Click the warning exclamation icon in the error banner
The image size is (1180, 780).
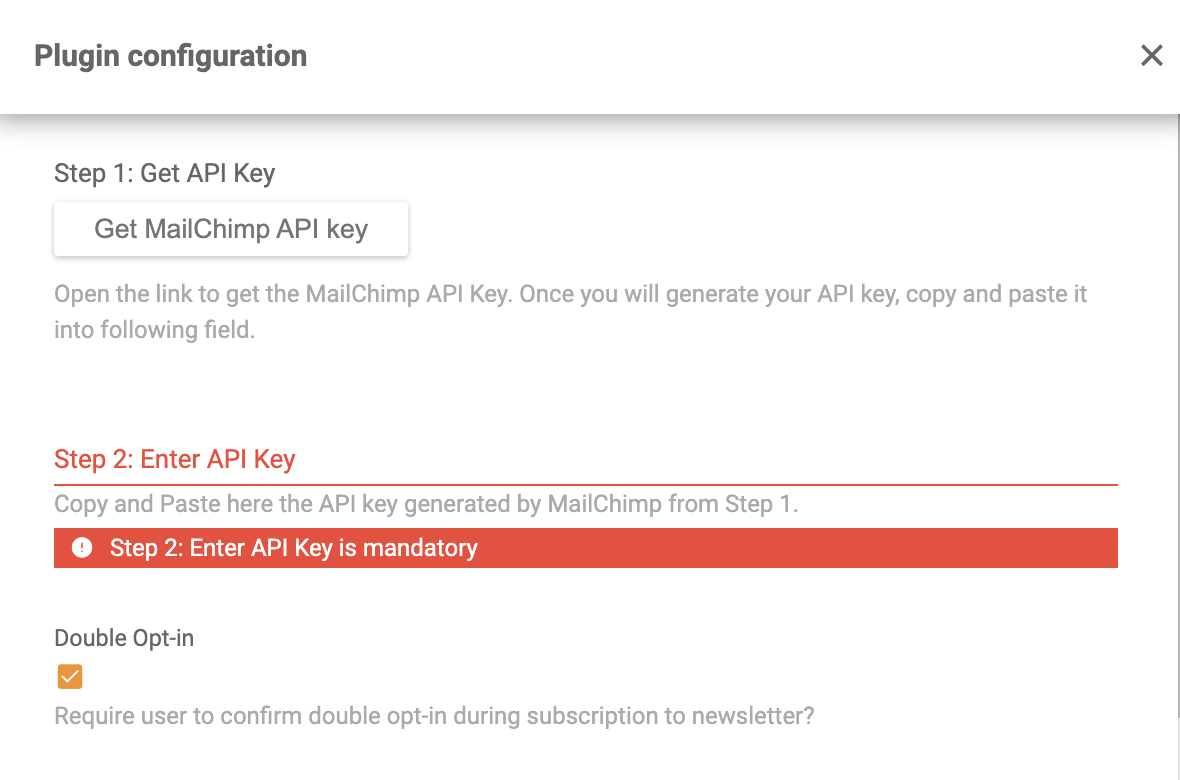coord(83,547)
